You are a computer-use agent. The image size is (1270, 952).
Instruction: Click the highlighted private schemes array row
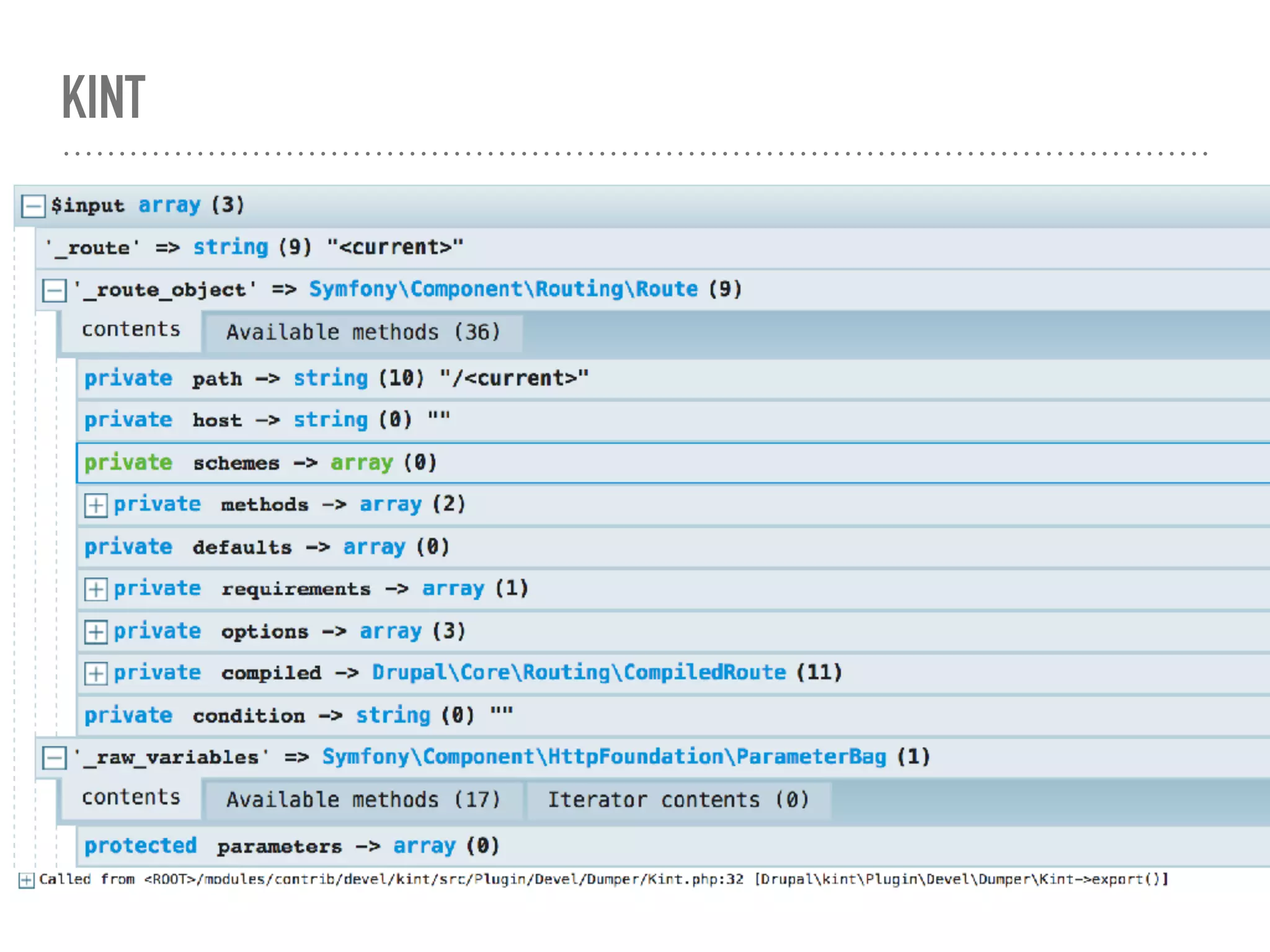pyautogui.click(x=260, y=463)
